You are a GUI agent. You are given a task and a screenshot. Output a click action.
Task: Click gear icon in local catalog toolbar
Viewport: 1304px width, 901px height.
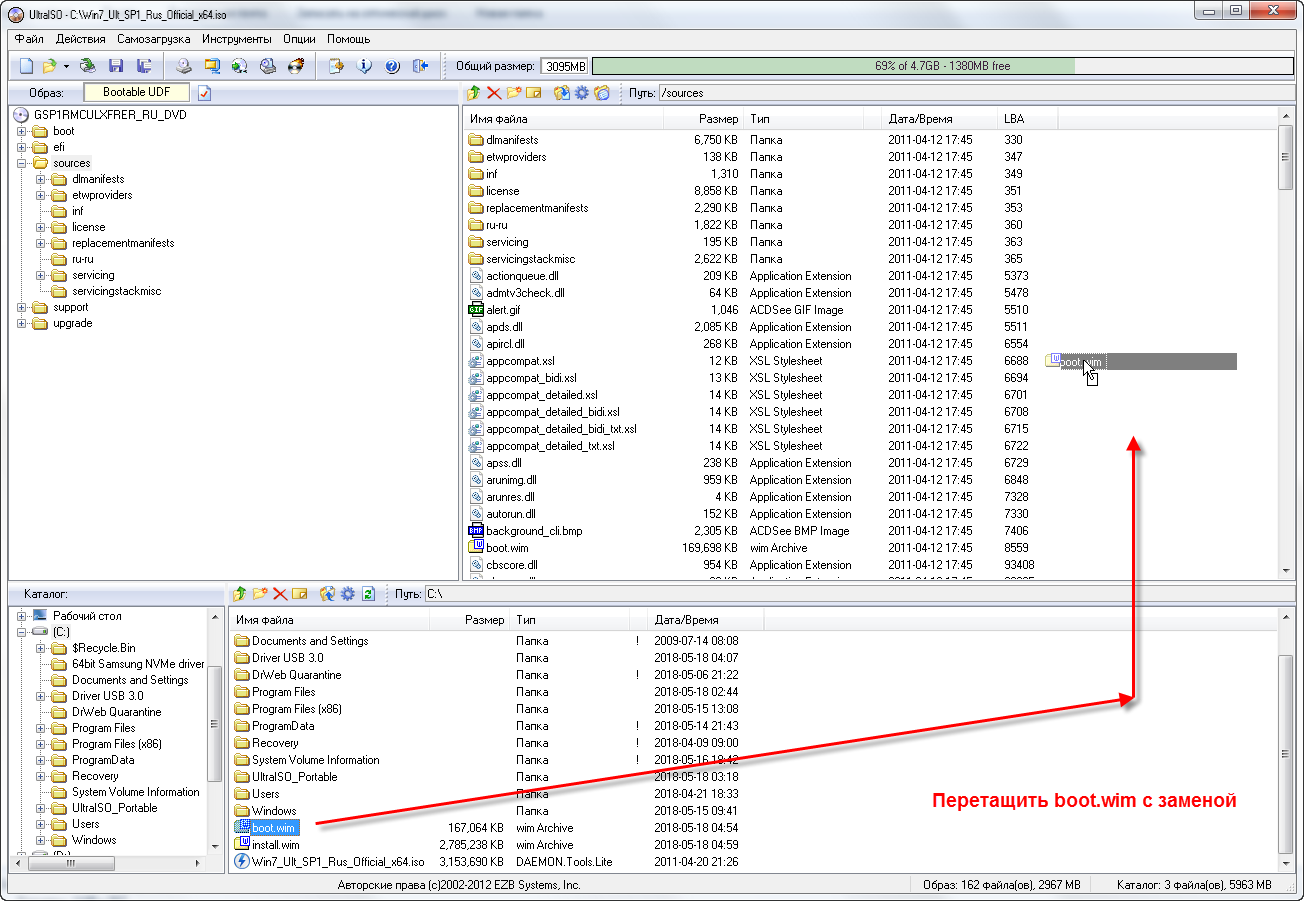pos(347,593)
